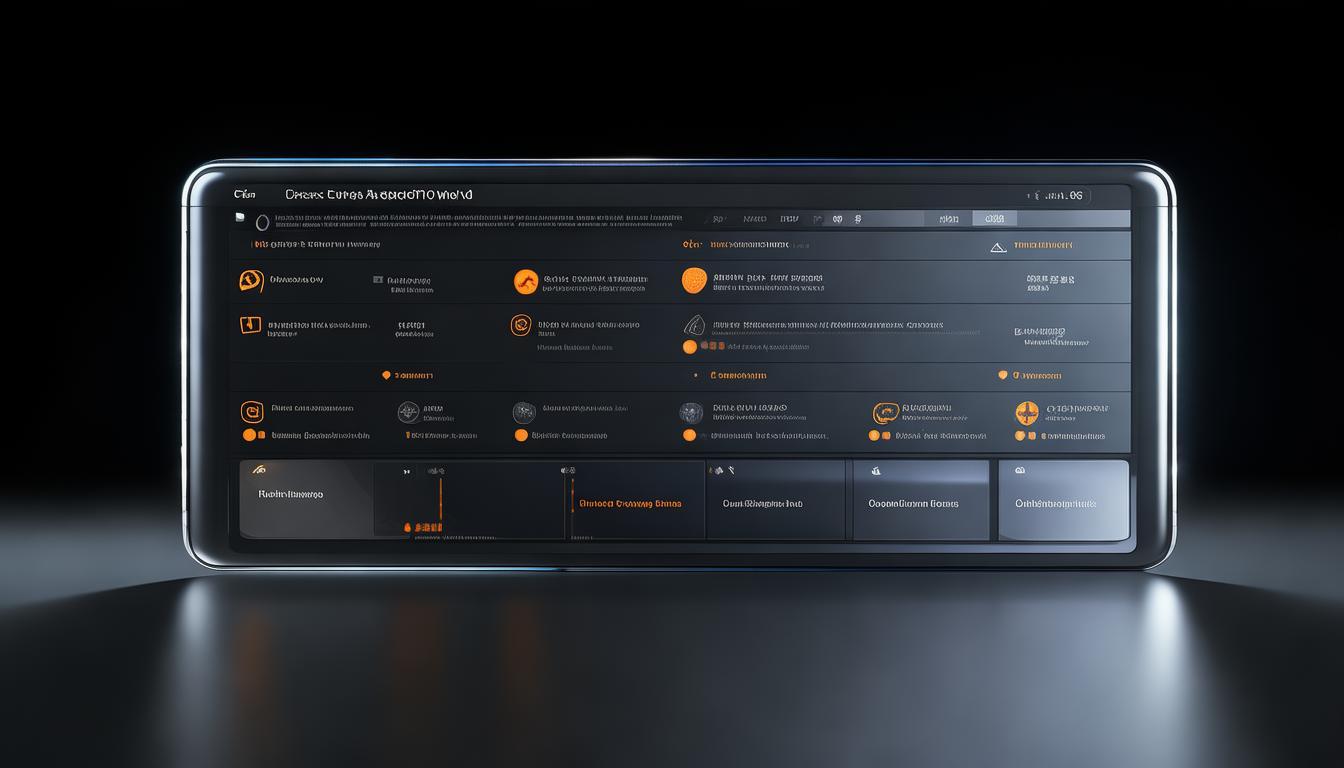This screenshot has width=1344, height=768.
Task: Expand the right orange-marker section divider label
Action: tap(1029, 376)
